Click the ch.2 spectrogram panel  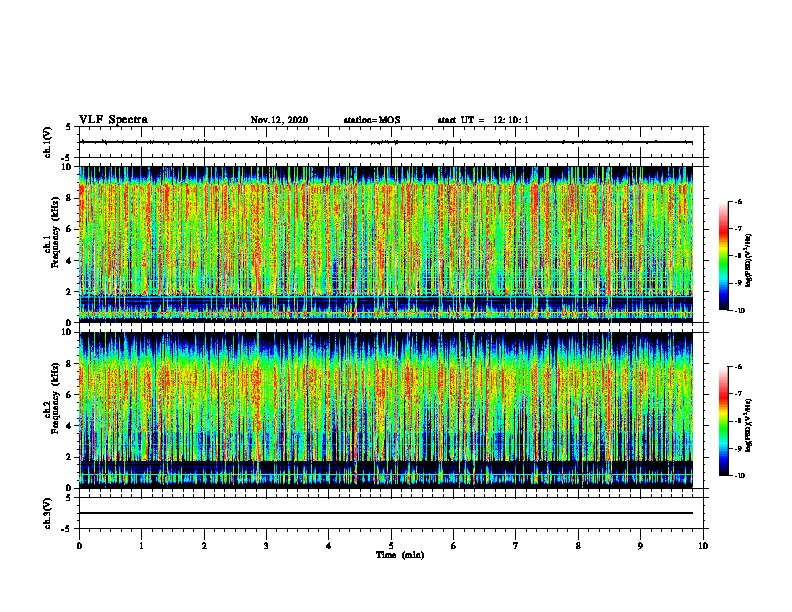386,410
